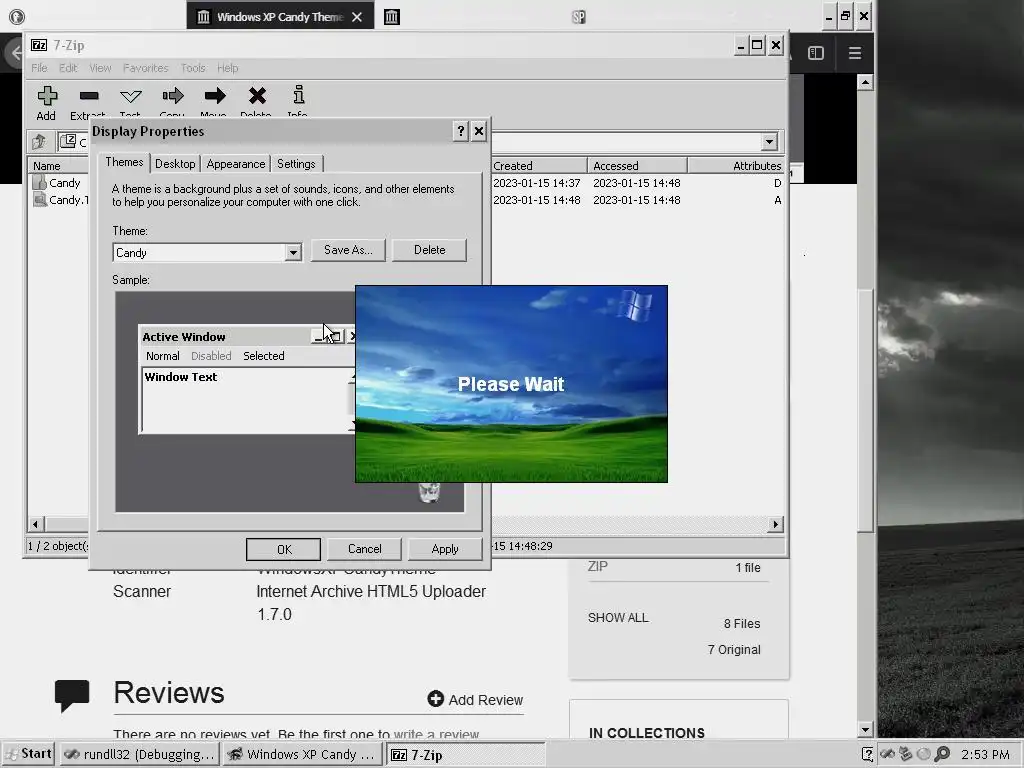Switch to rundll32 taskbar item
Screen dimensions: 1024x768
click(x=139, y=754)
